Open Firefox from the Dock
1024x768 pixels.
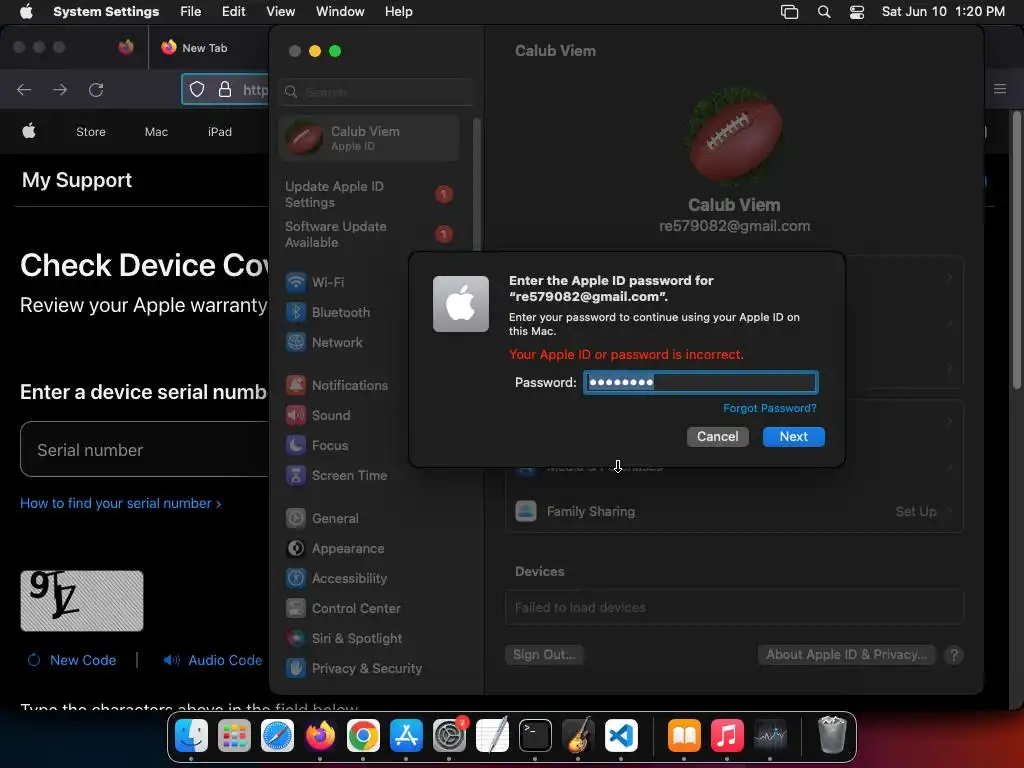[x=320, y=736]
